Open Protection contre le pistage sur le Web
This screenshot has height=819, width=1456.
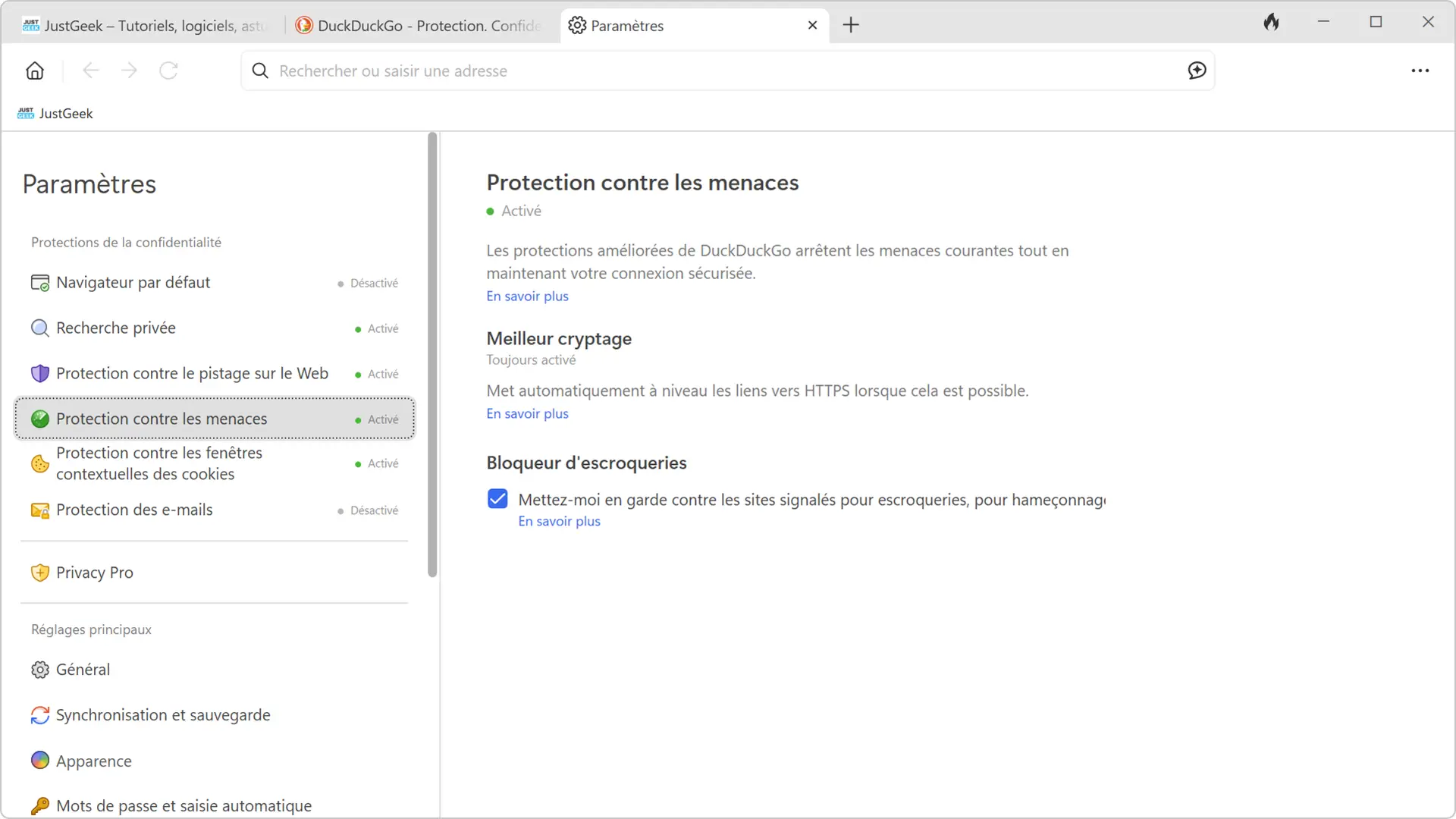click(215, 374)
